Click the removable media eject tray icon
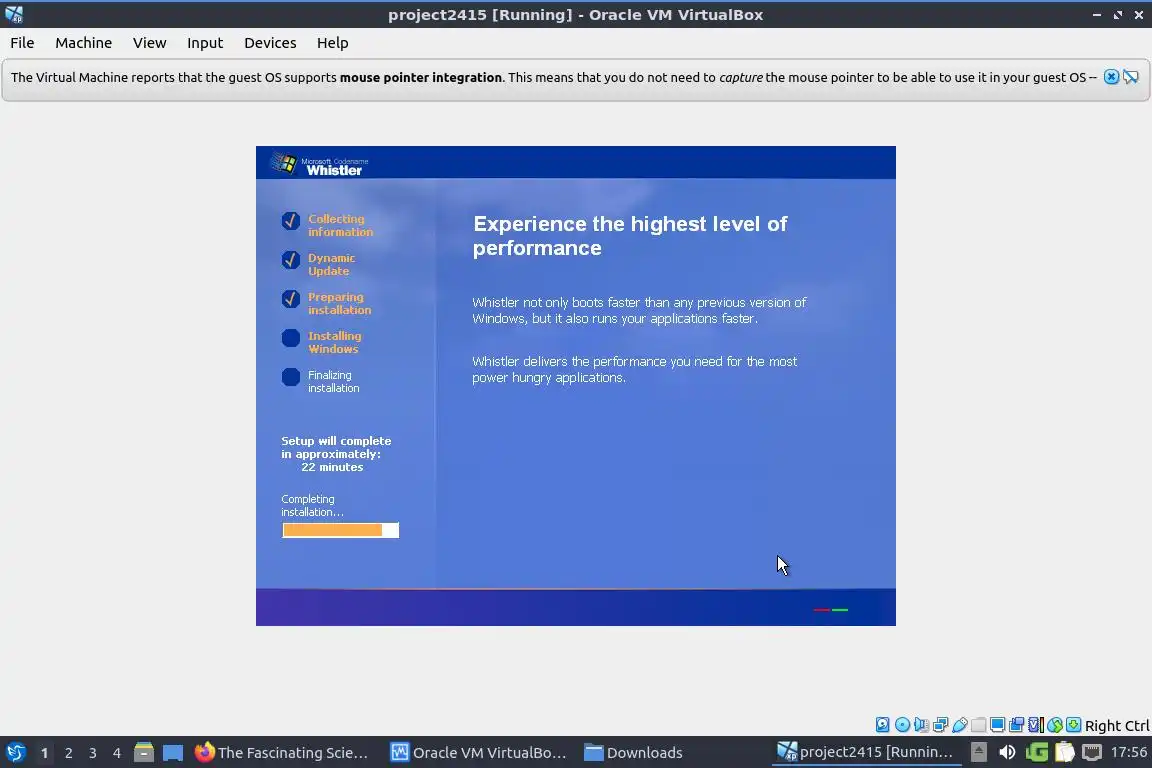 [979, 752]
